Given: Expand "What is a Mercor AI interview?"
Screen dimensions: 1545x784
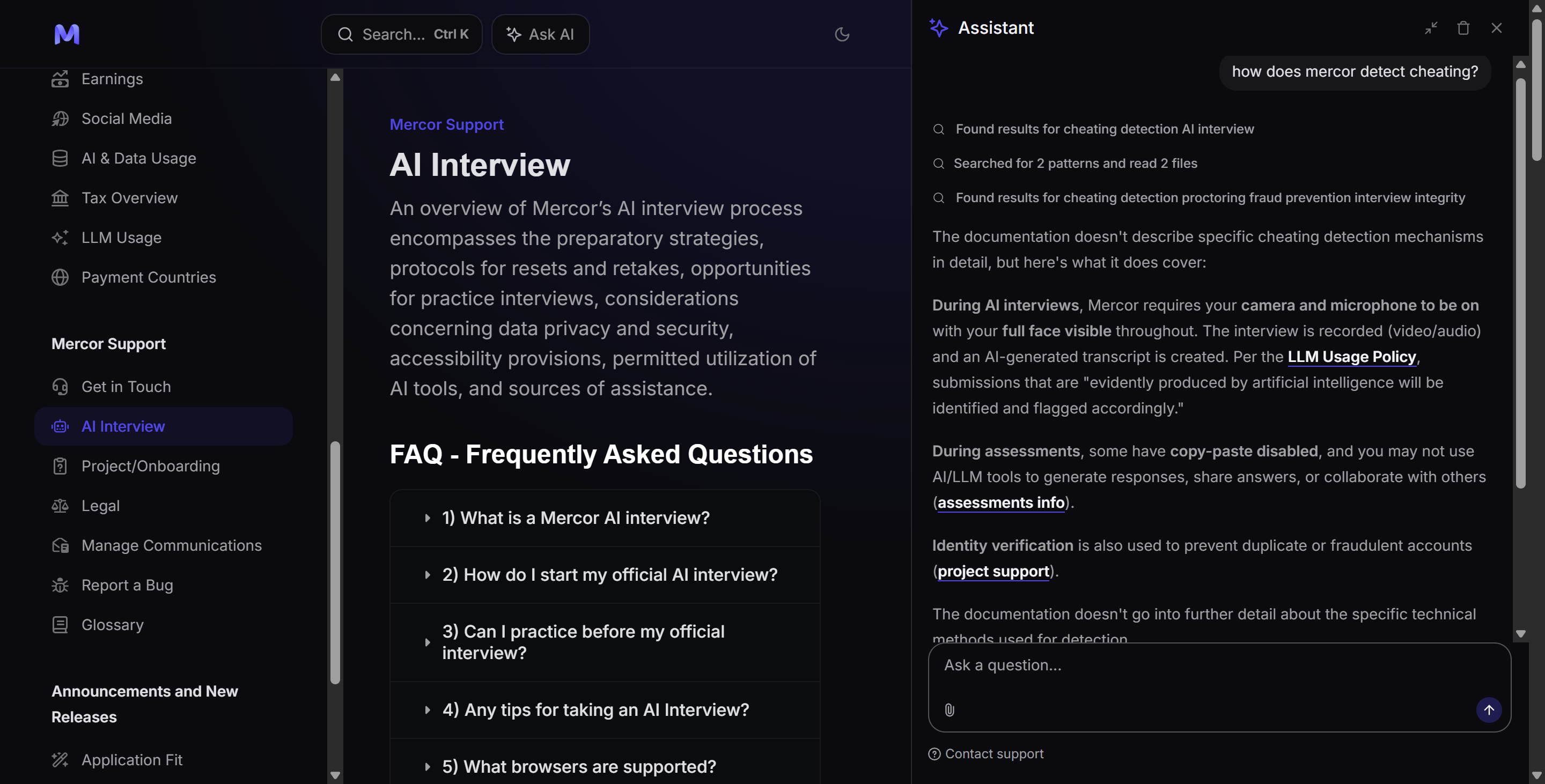Looking at the screenshot, I should tap(575, 518).
